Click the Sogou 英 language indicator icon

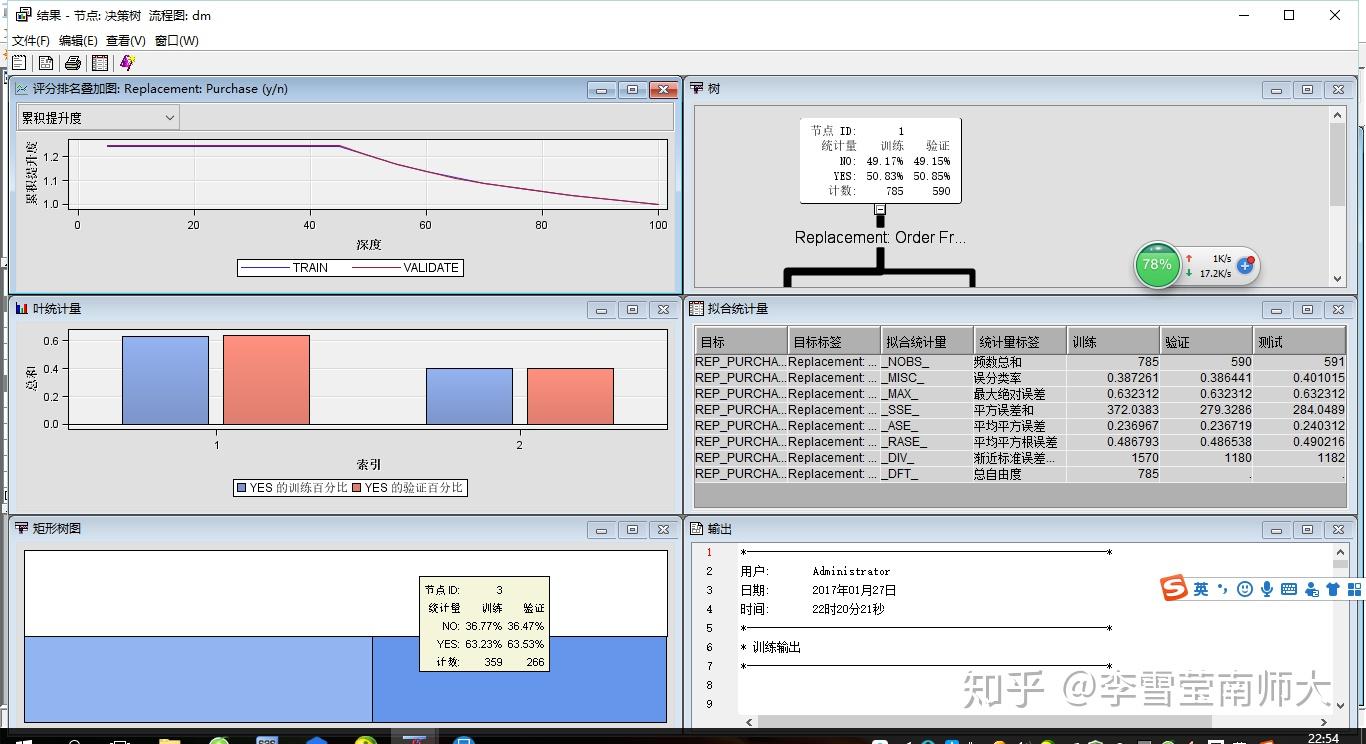(1201, 589)
